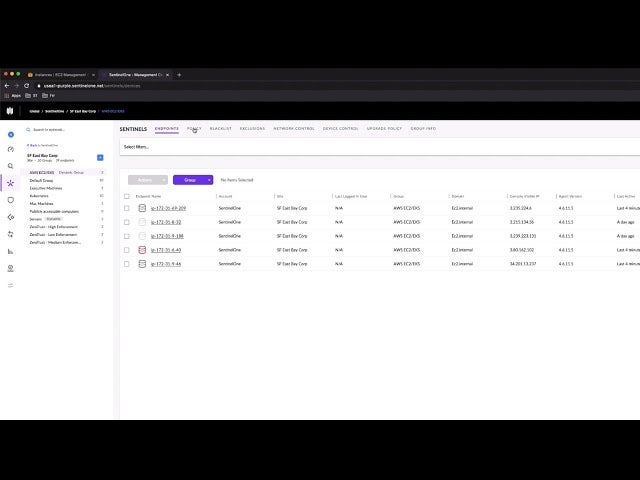Toggle the select-all checkbox in table header
The height and width of the screenshot is (480, 640).
pyautogui.click(x=127, y=196)
